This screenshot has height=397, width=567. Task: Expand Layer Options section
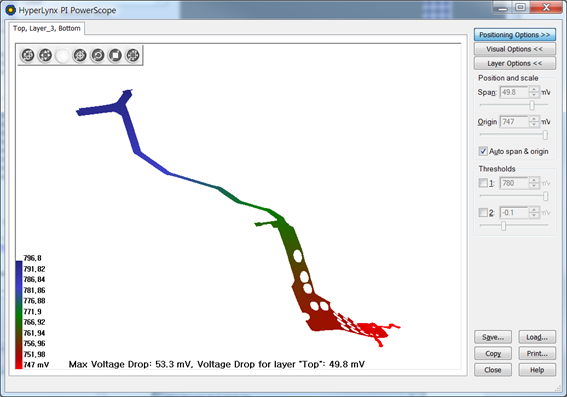pyautogui.click(x=515, y=63)
